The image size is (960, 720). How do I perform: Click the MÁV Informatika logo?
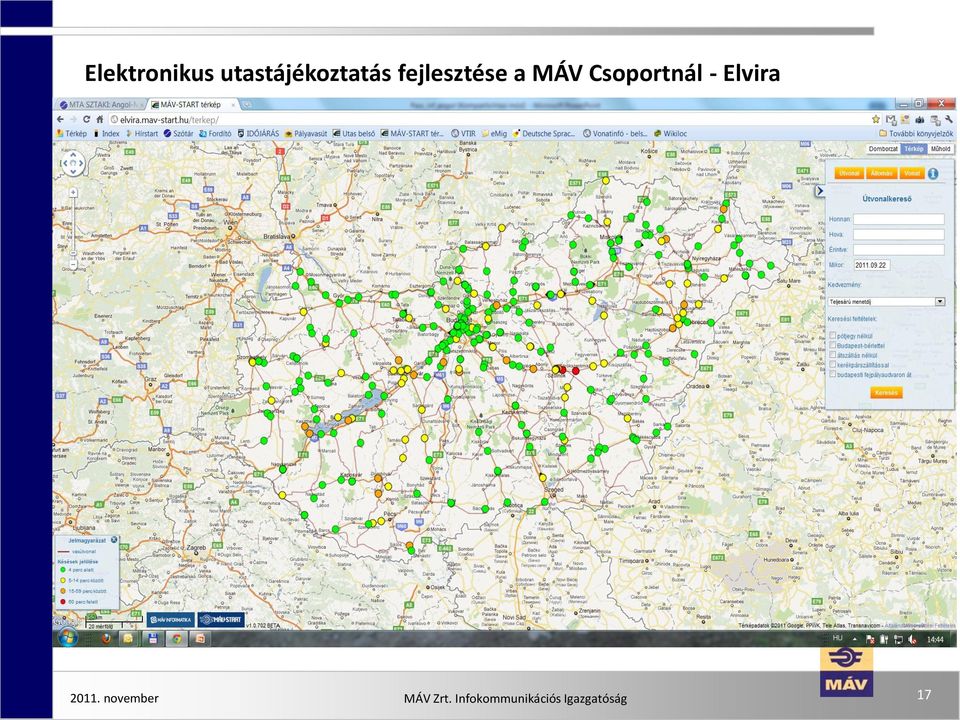(171, 620)
